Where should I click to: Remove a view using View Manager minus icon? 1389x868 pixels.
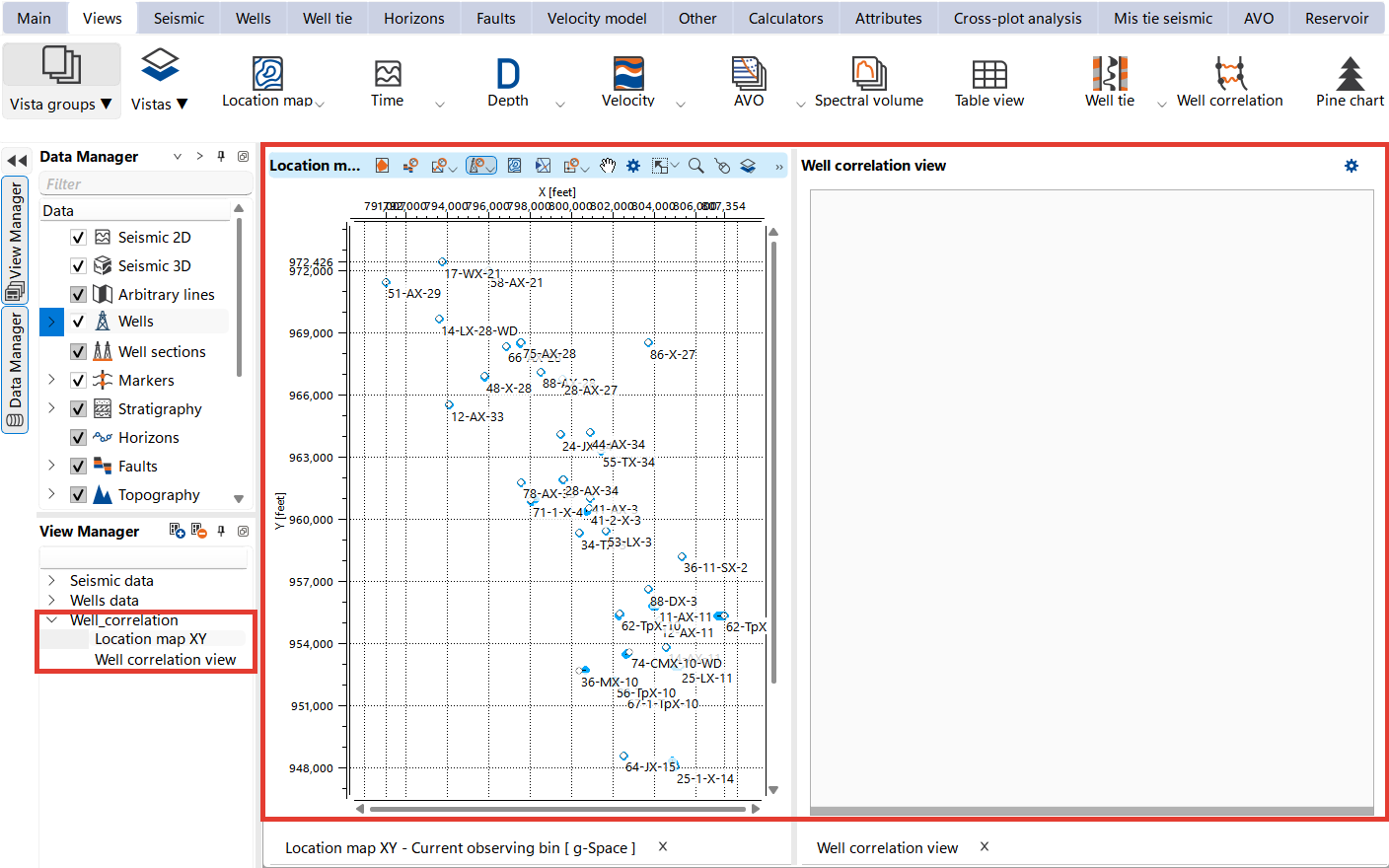point(199,532)
